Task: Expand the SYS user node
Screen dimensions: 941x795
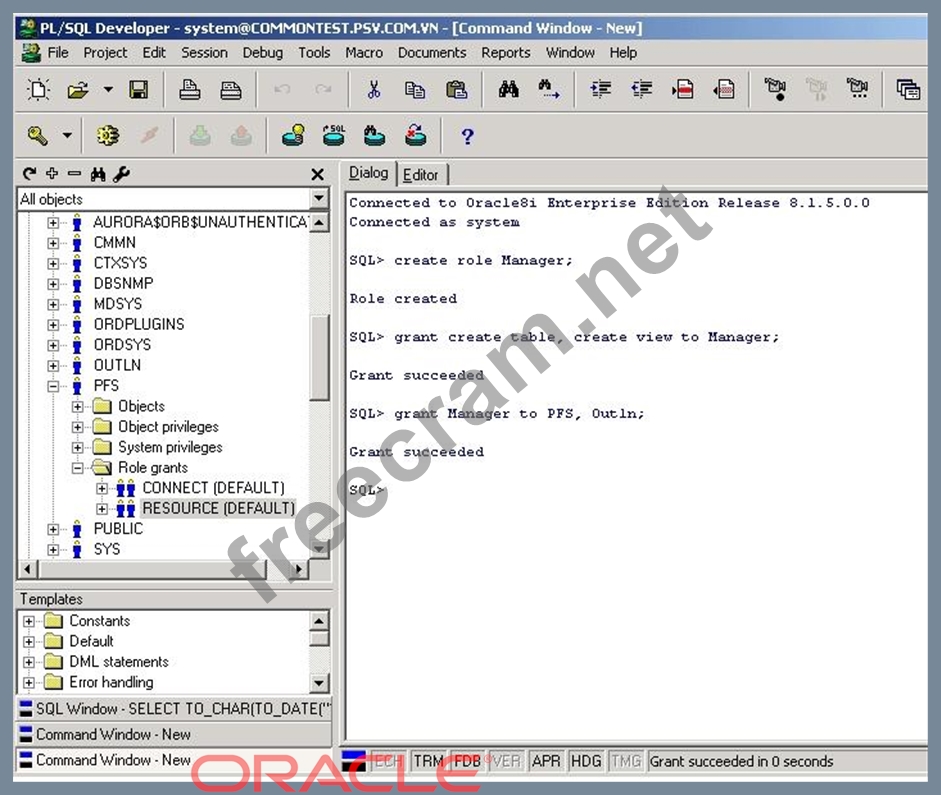Action: pyautogui.click(x=53, y=549)
